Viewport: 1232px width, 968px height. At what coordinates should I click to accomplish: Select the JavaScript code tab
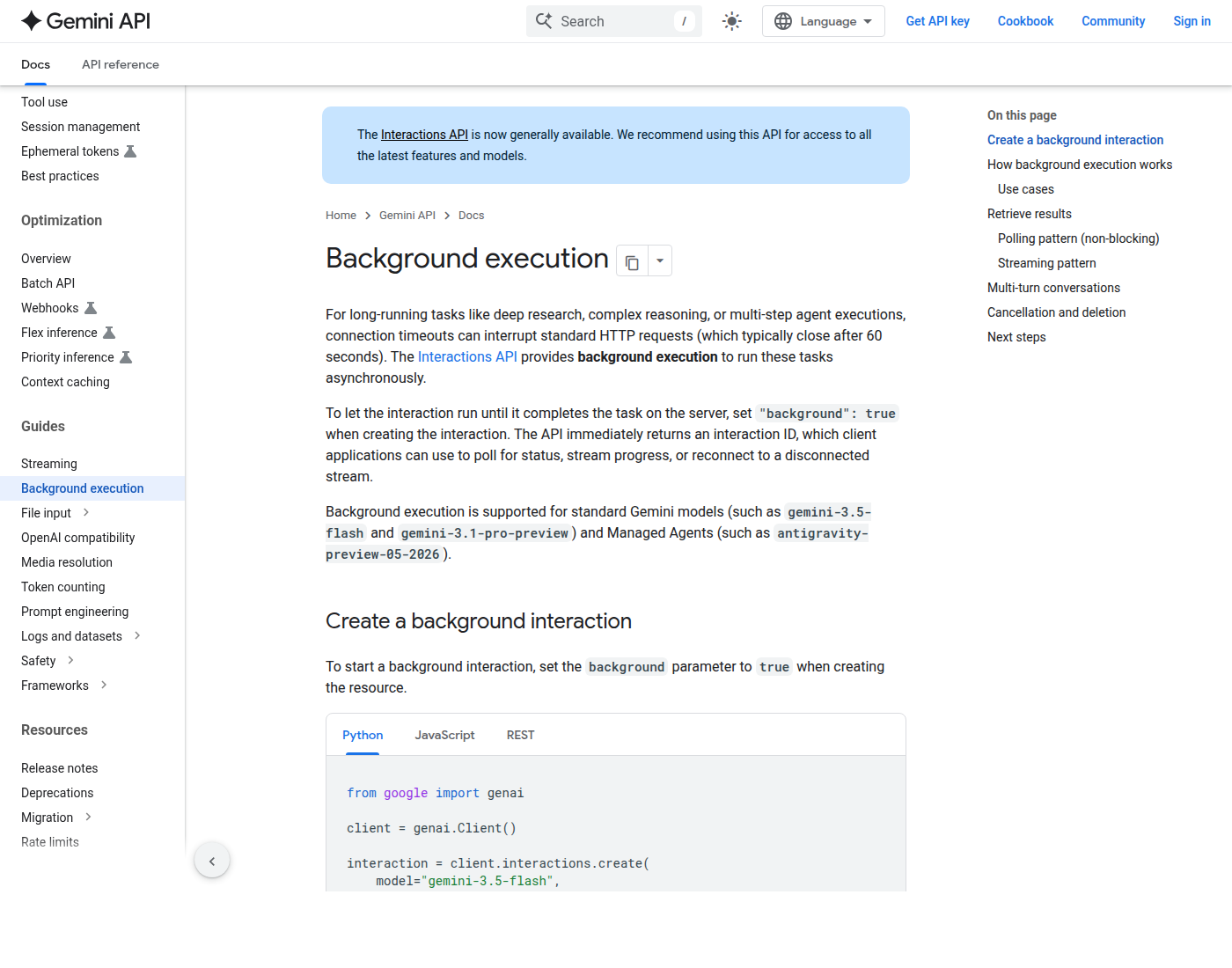pyautogui.click(x=444, y=735)
